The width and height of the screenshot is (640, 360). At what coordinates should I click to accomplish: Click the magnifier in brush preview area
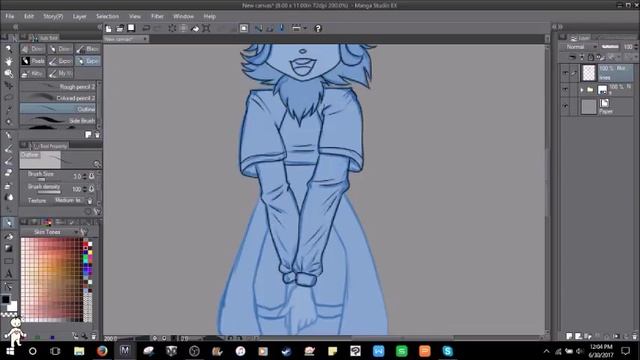(x=97, y=164)
